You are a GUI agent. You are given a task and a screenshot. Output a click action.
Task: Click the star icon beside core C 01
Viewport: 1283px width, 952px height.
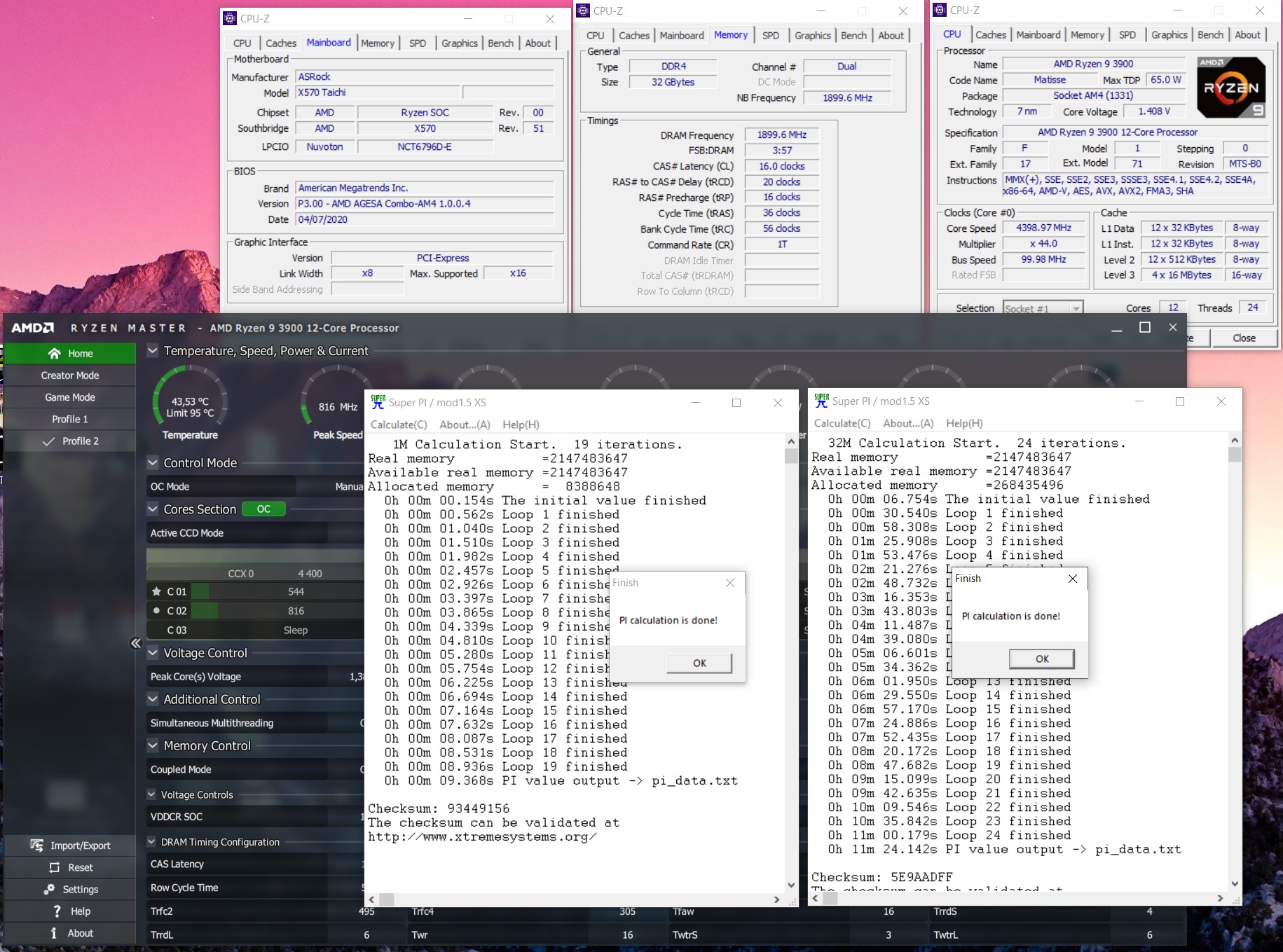coord(156,591)
